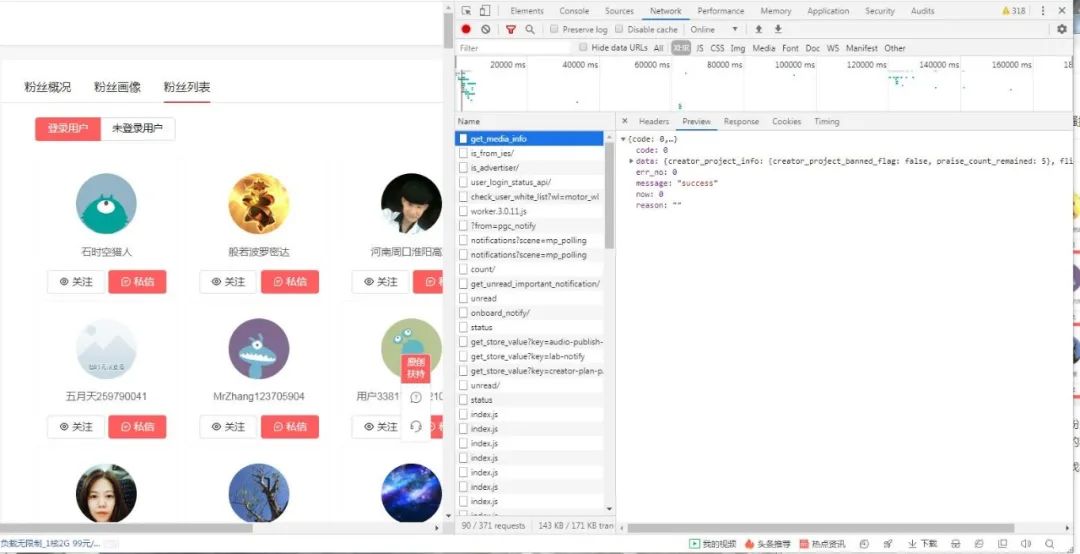Select the 未登录用户 button
1080x554 pixels.
138,129
